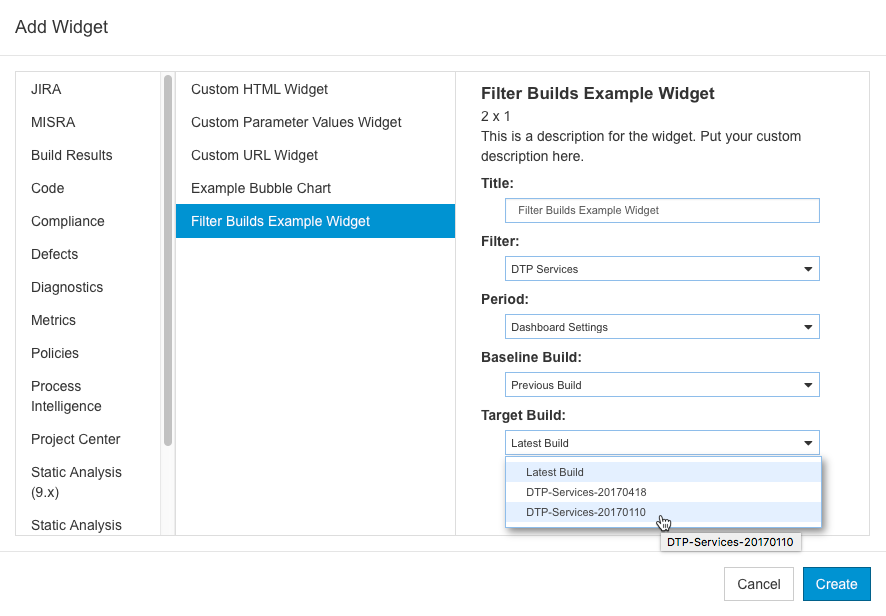Collapse the Target Build dropdown arrow

click(x=808, y=443)
